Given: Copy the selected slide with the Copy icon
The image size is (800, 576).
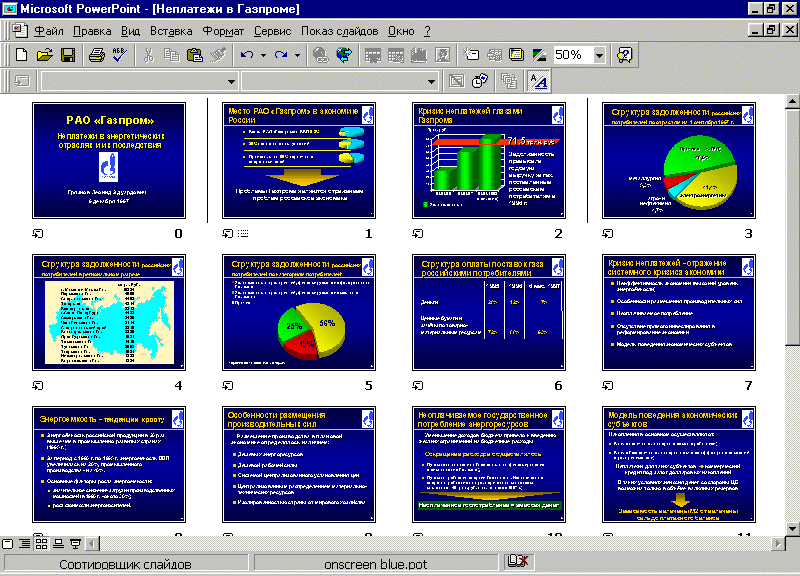Looking at the screenshot, I should [171, 55].
